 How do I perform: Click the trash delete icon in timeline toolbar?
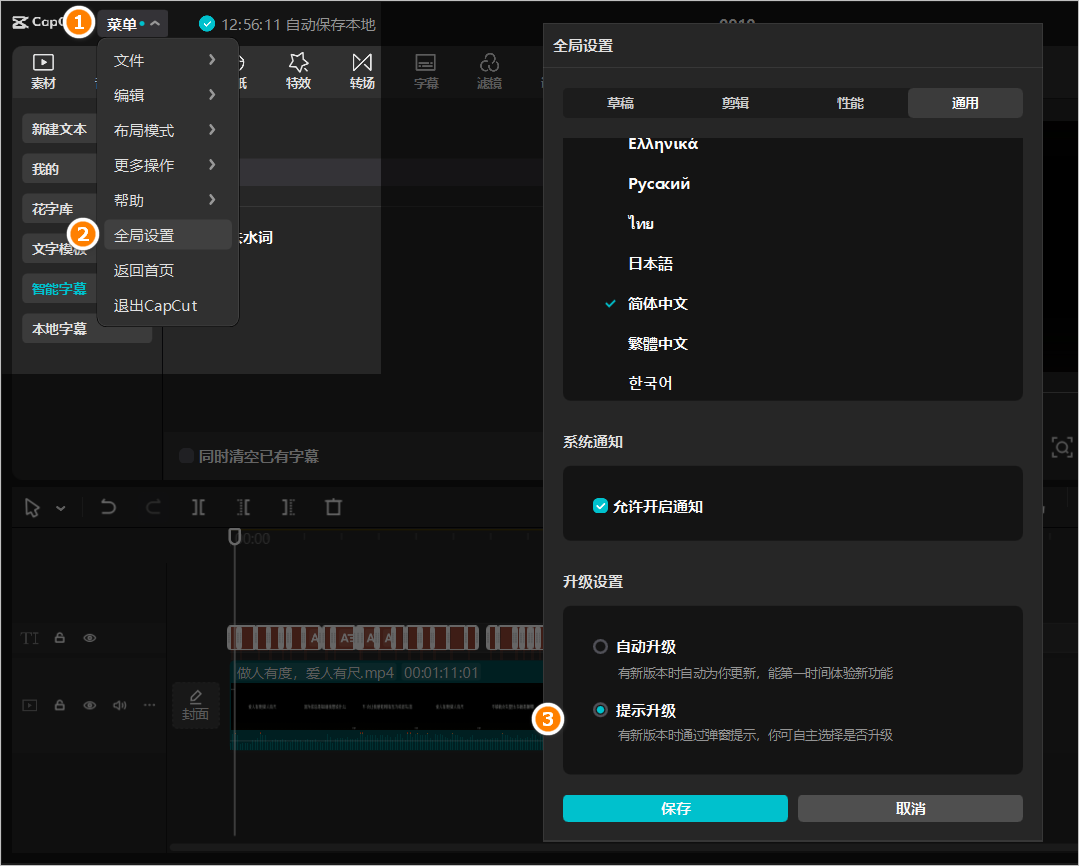click(333, 507)
